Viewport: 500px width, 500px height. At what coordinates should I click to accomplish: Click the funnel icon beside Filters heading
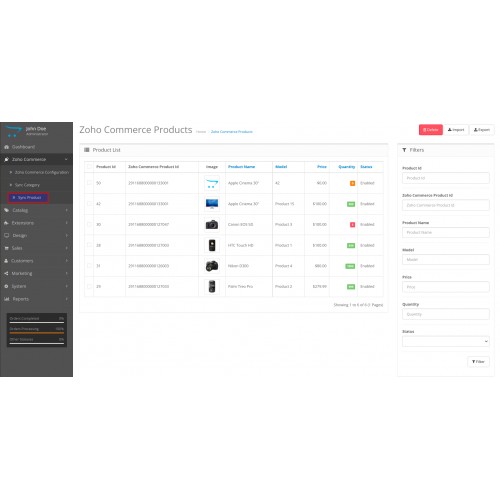click(x=404, y=150)
